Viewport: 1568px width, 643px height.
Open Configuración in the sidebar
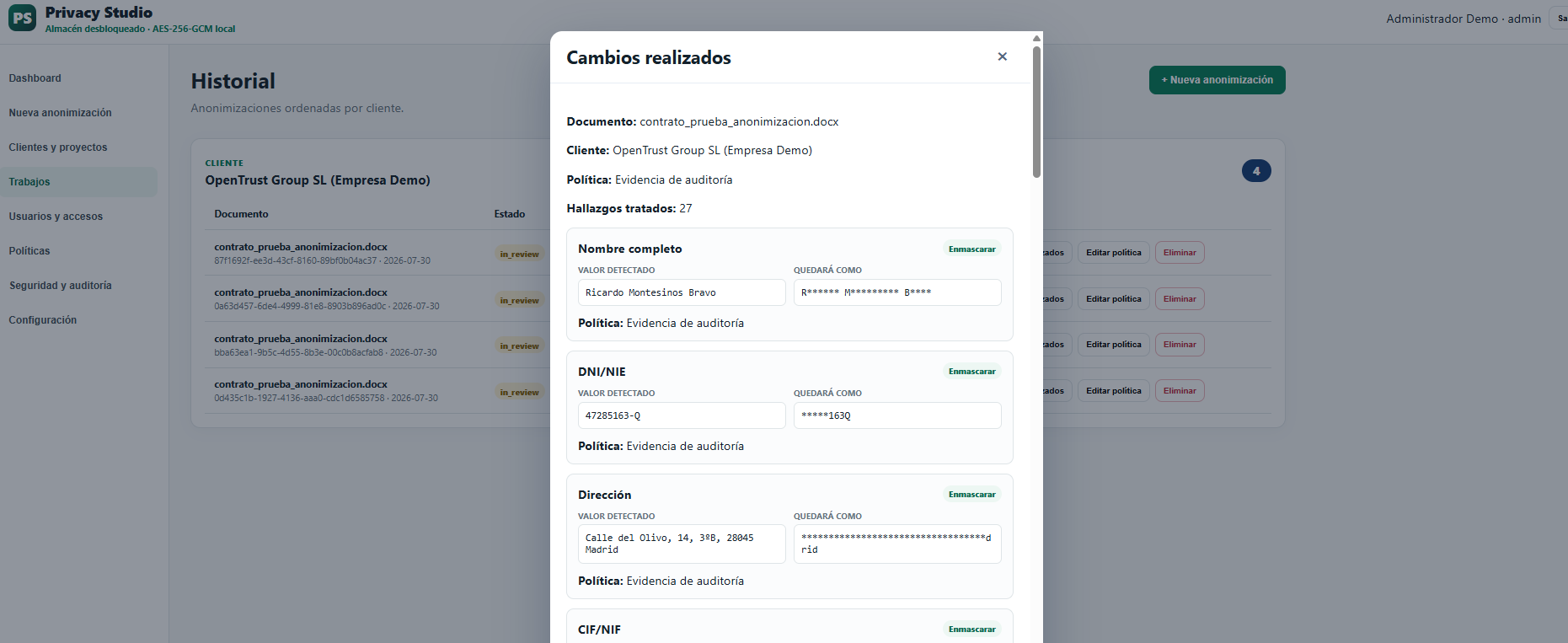[x=43, y=320]
